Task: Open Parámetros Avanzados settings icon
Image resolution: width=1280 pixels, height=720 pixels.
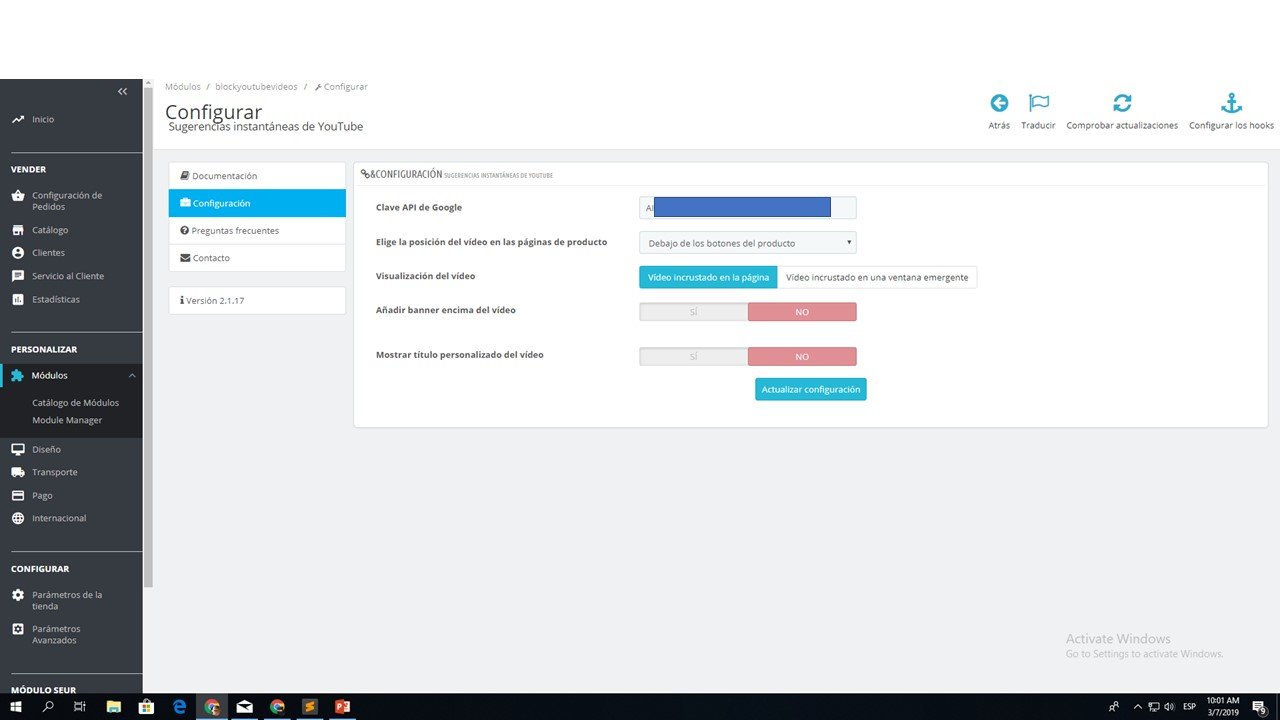Action: [x=18, y=629]
